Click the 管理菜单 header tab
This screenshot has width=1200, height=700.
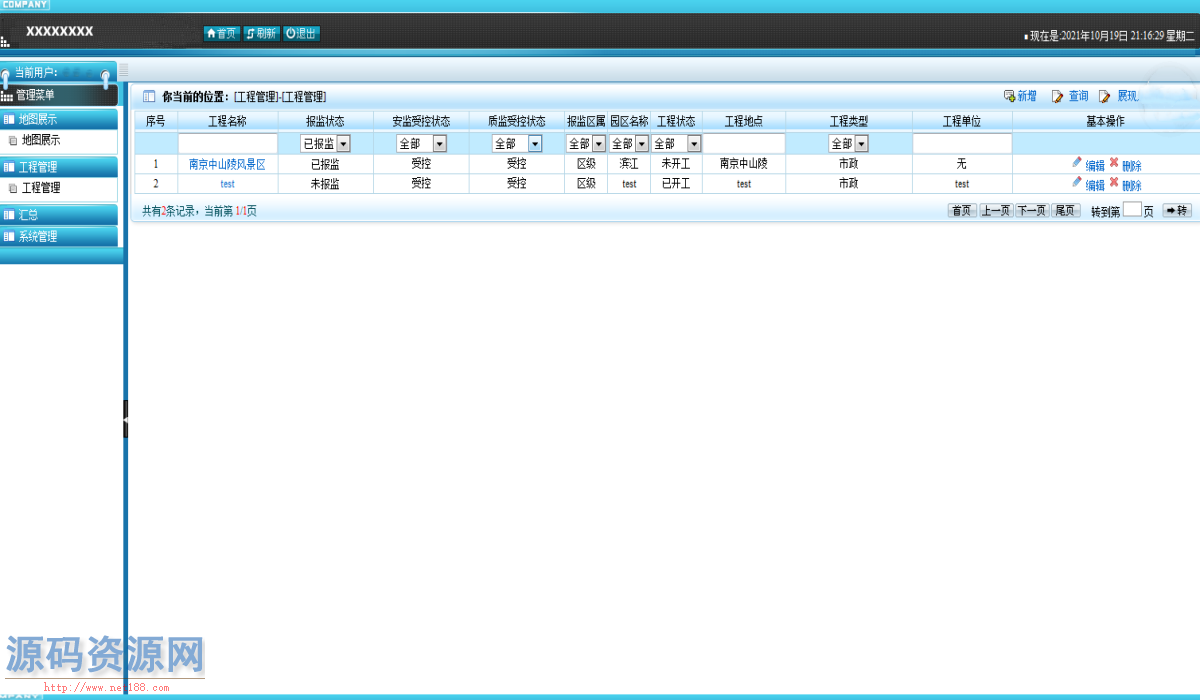[x=59, y=95]
